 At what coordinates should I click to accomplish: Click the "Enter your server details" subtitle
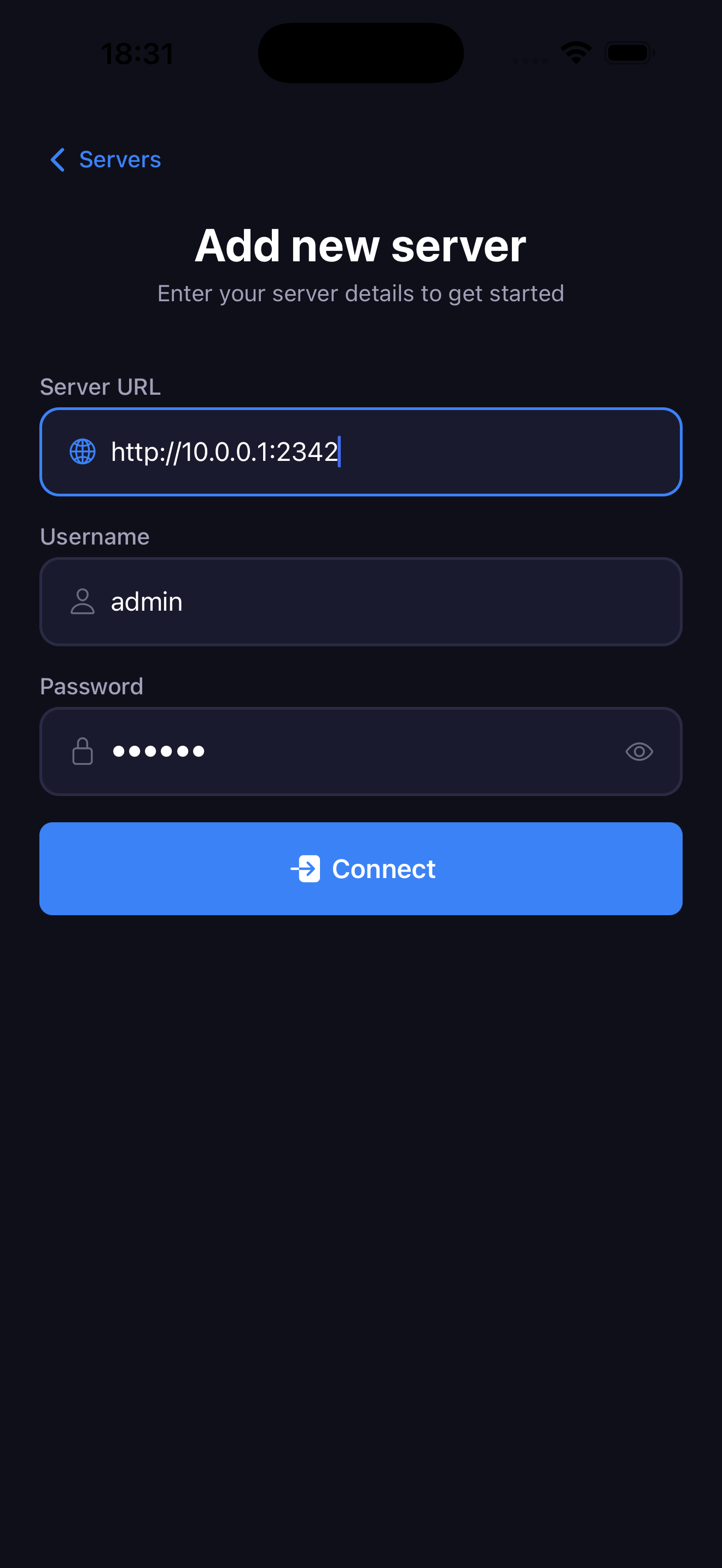point(361,294)
